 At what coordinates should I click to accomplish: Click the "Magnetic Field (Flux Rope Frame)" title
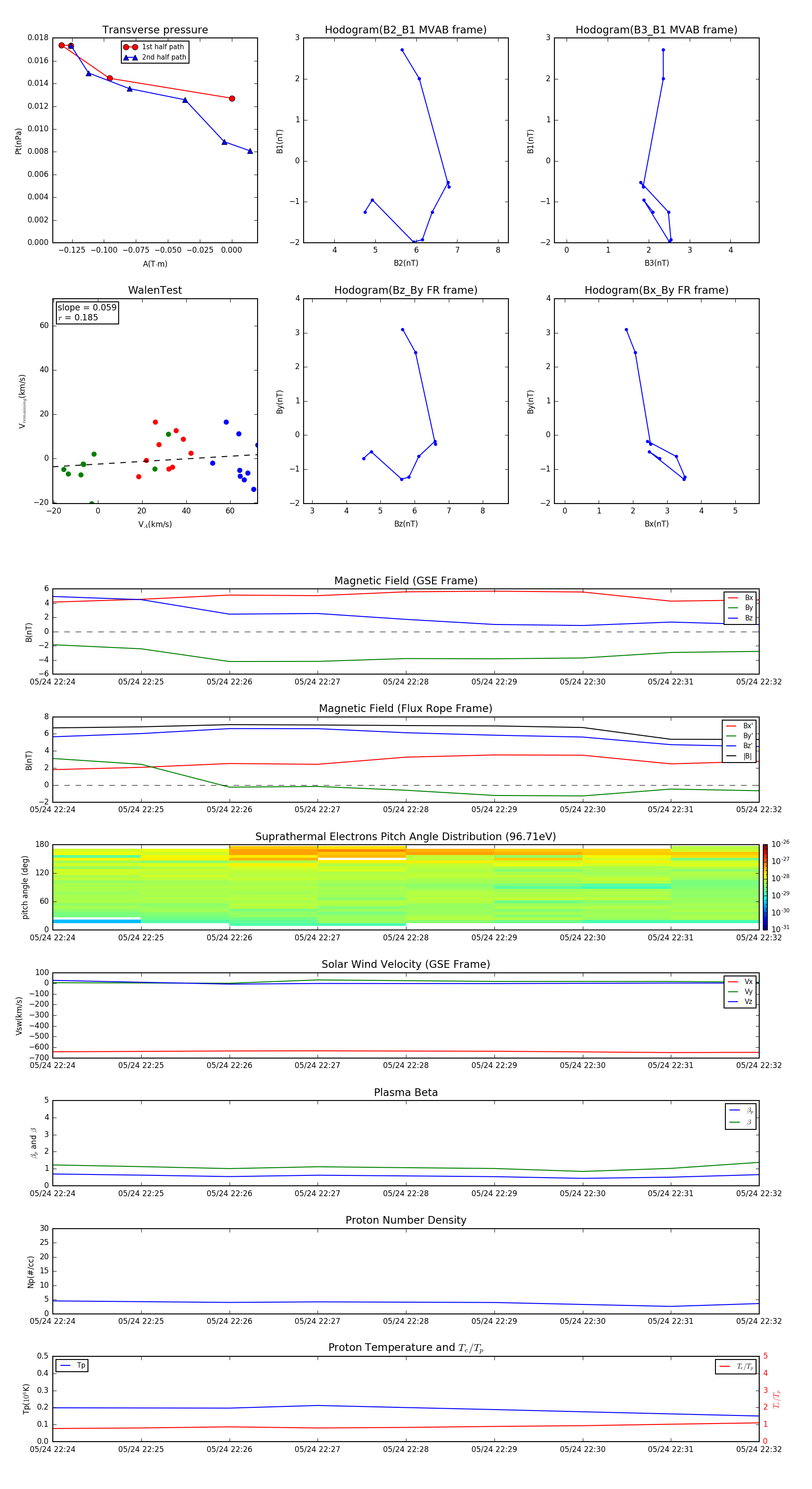point(406,709)
